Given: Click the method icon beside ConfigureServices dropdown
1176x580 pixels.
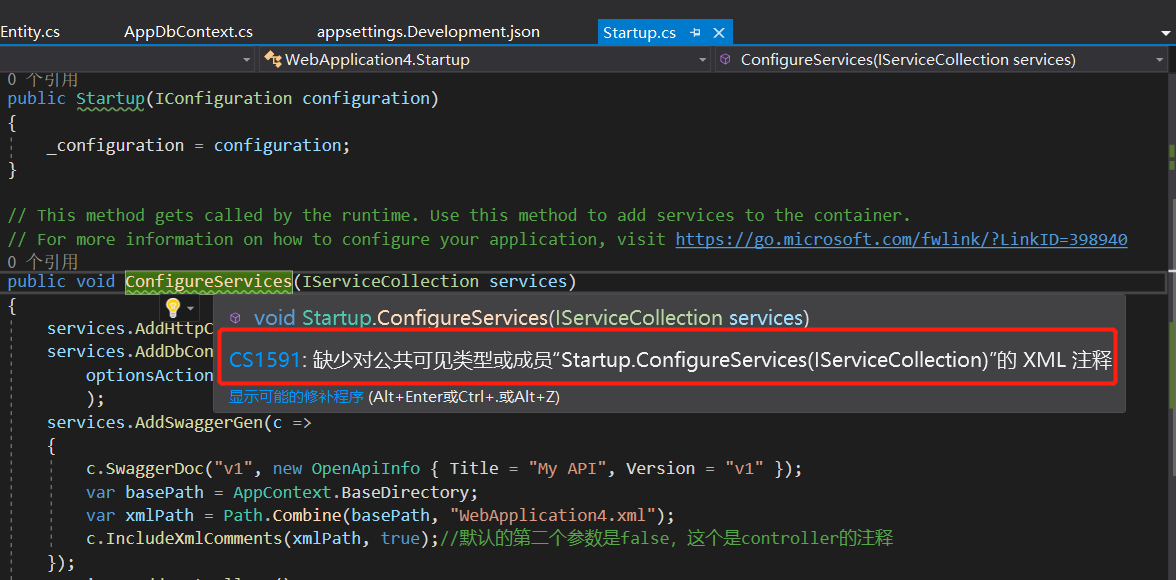Looking at the screenshot, I should point(725,60).
